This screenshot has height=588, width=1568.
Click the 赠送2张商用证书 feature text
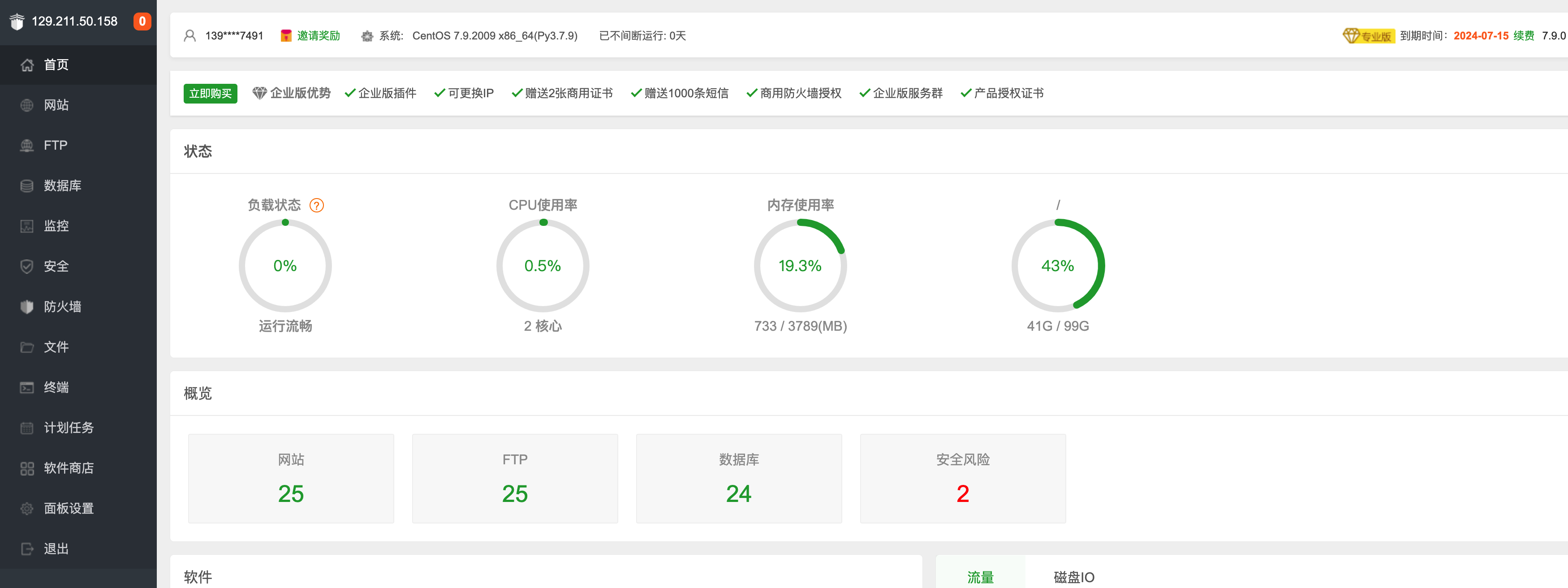[x=569, y=93]
